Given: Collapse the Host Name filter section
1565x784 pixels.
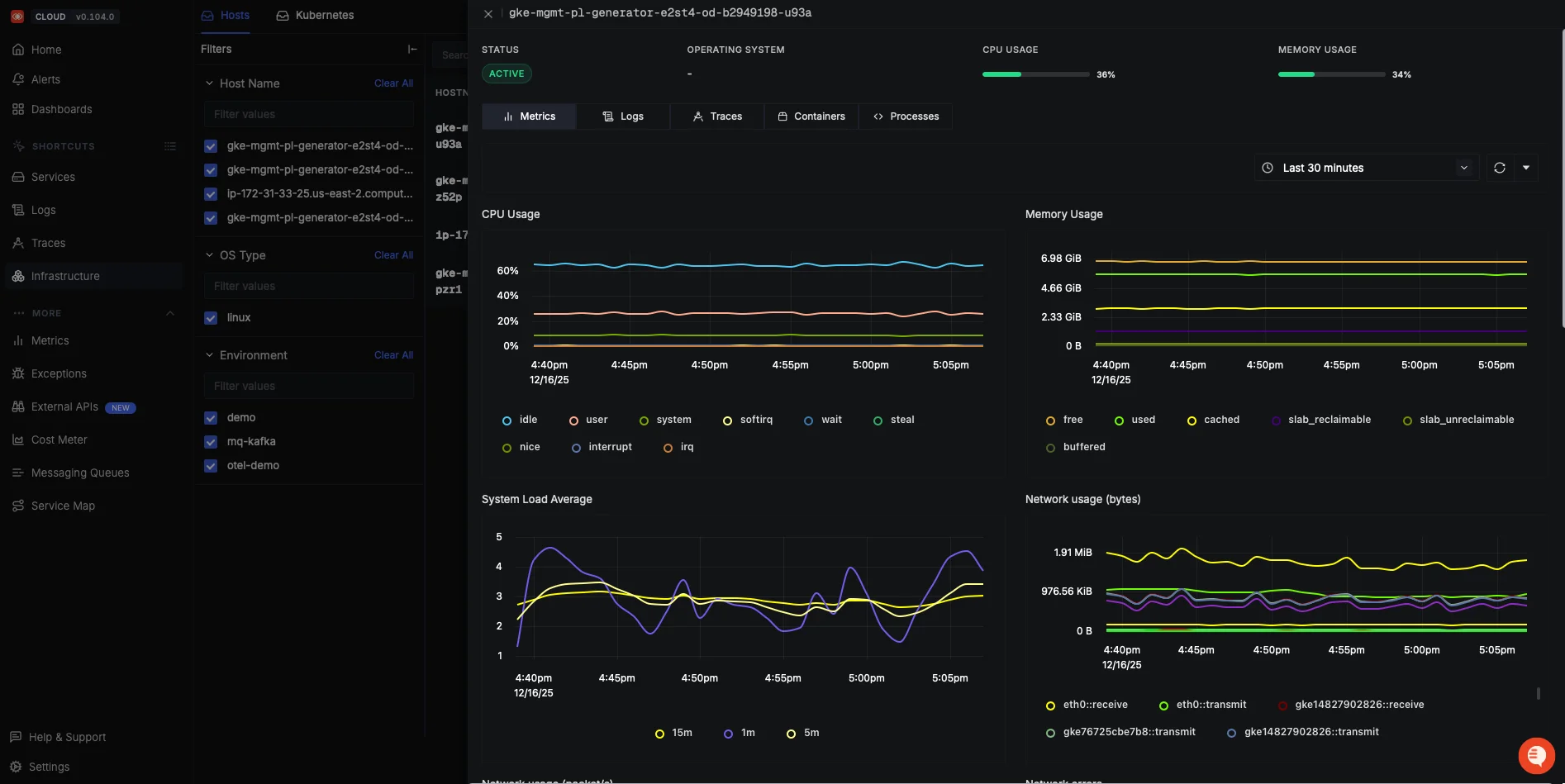Looking at the screenshot, I should click(208, 83).
